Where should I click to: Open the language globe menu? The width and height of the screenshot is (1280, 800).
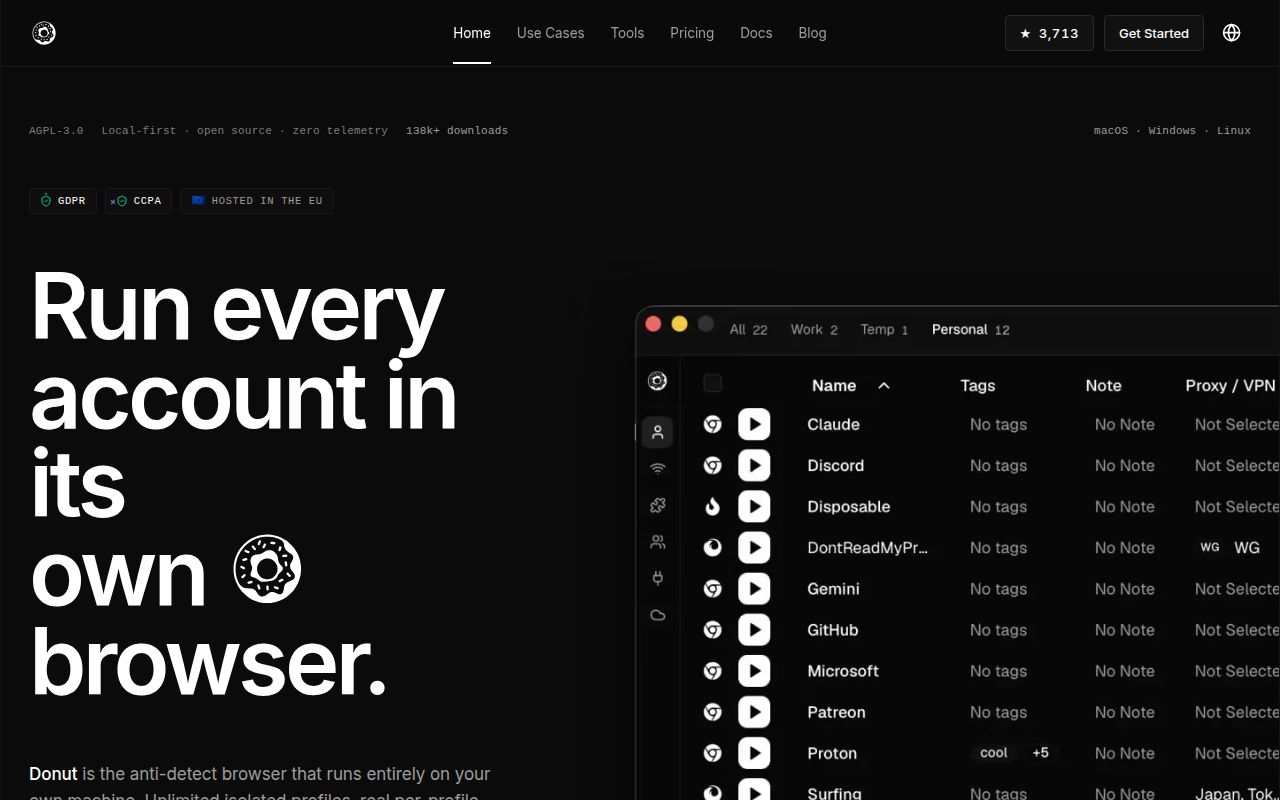point(1232,33)
